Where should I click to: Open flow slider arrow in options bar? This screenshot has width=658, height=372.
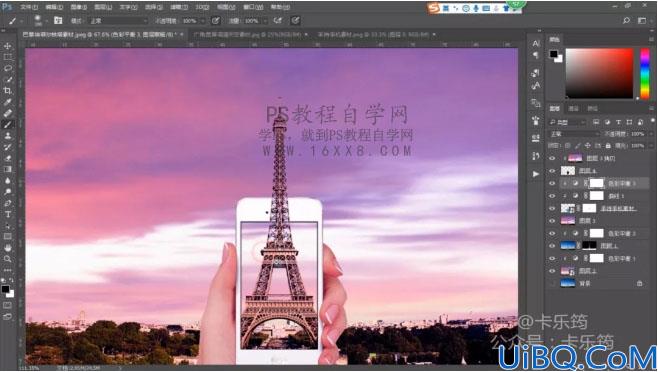pos(265,21)
